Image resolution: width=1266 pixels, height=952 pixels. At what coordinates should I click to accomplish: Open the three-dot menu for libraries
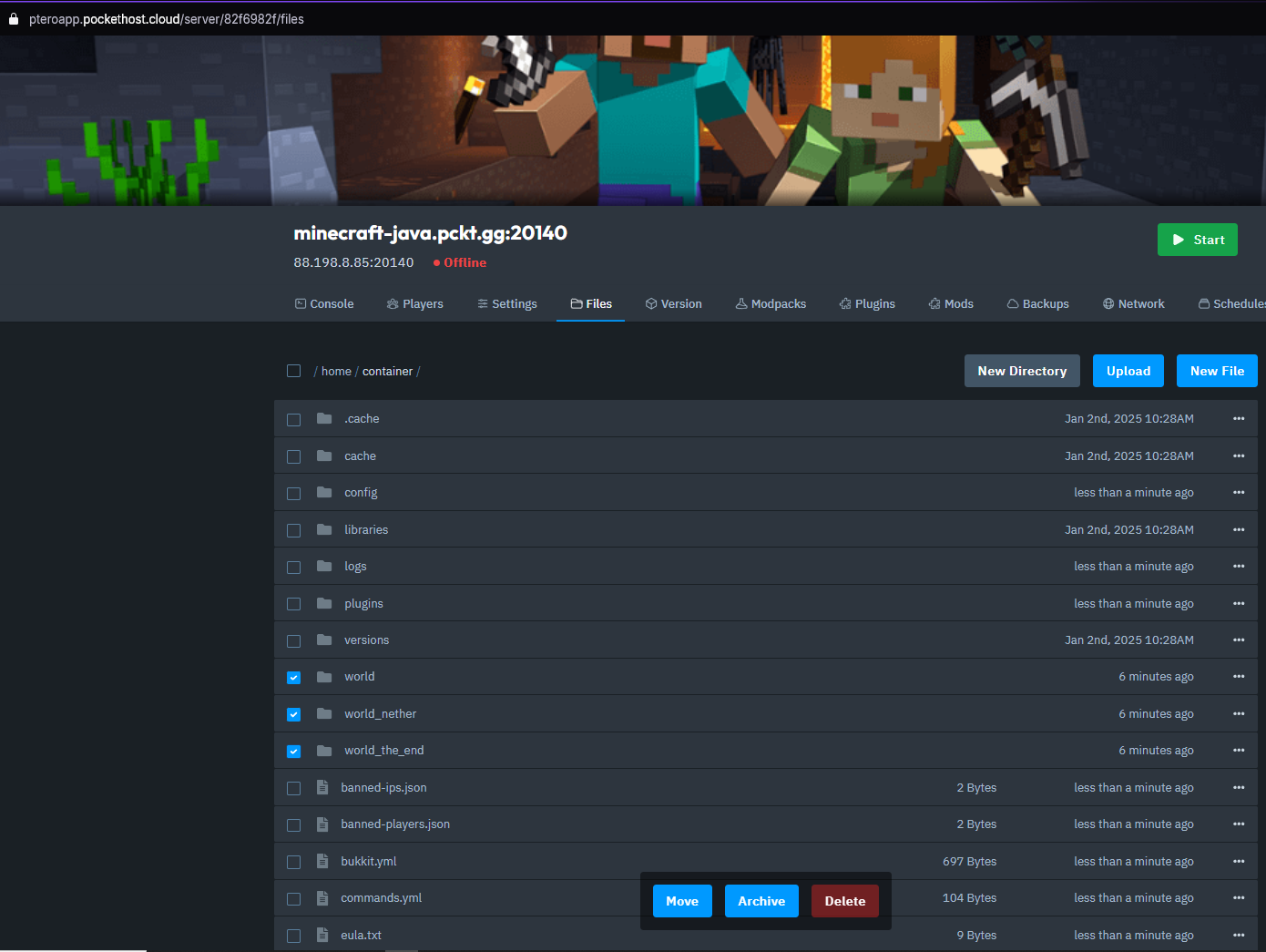click(x=1239, y=529)
